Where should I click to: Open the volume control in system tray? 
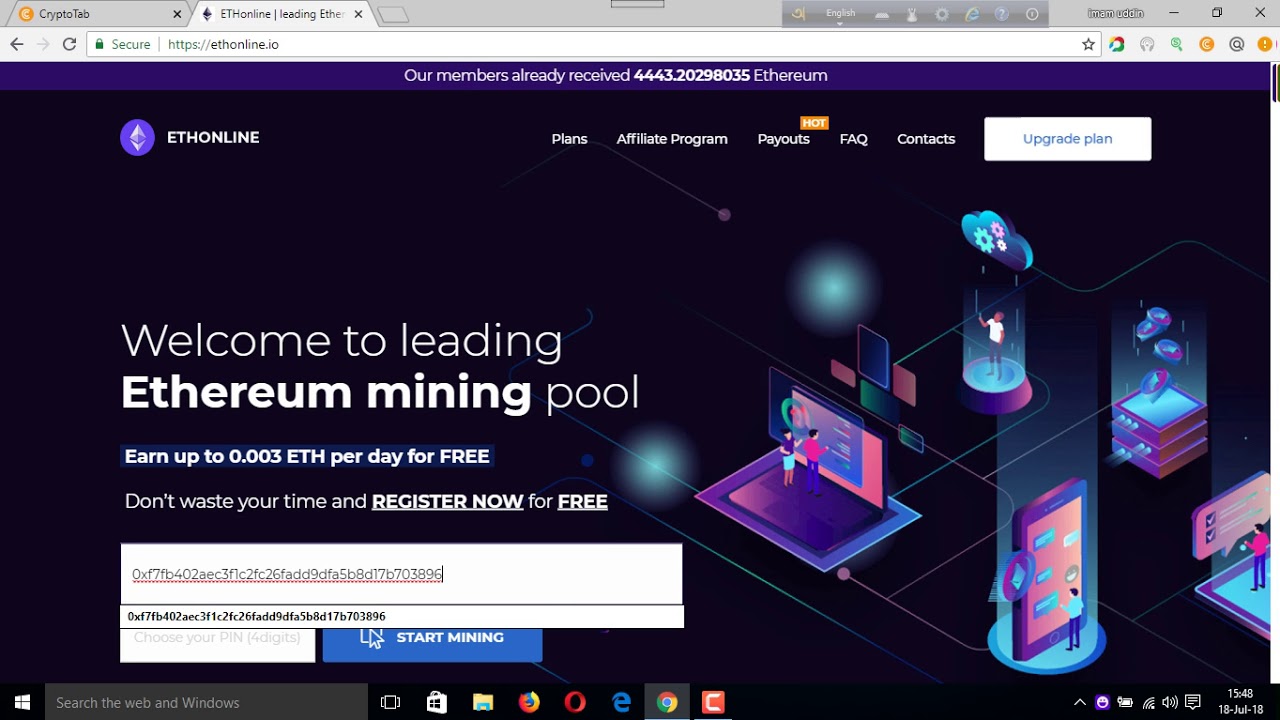click(1170, 702)
